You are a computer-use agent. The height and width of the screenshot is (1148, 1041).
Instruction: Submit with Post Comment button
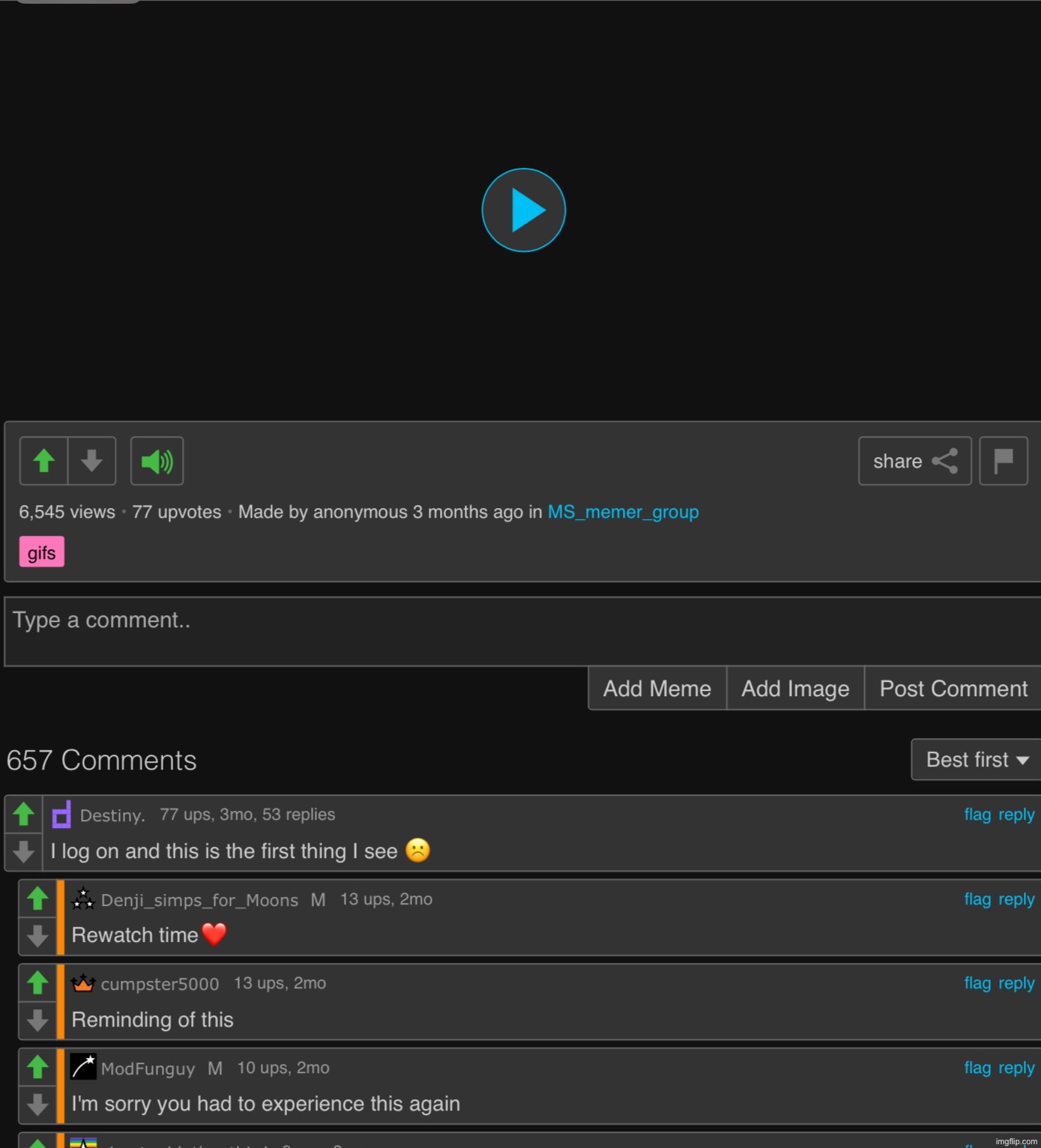[x=953, y=689]
